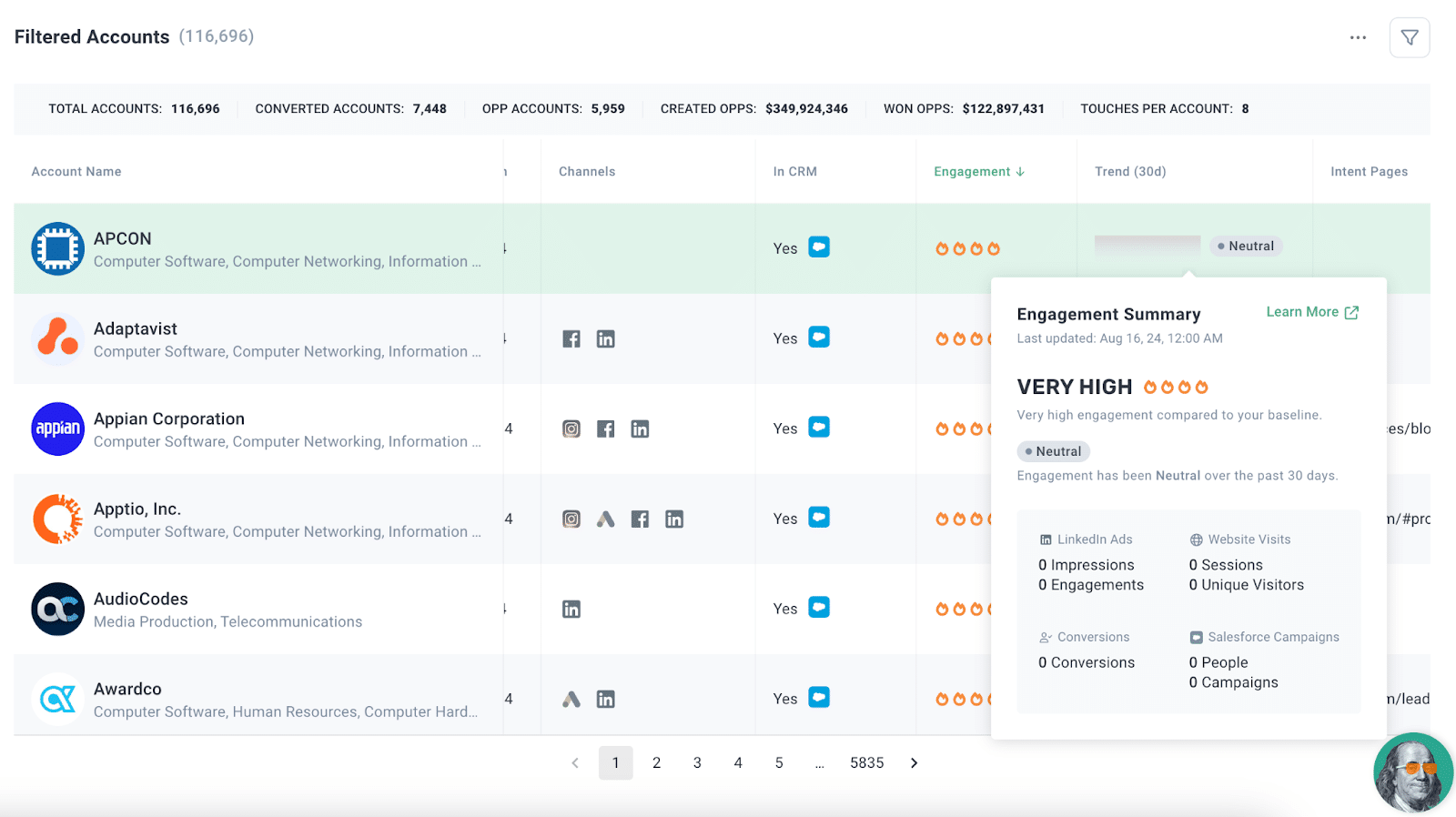
Task: Open the filter accounts funnel button
Action: coord(1410,37)
